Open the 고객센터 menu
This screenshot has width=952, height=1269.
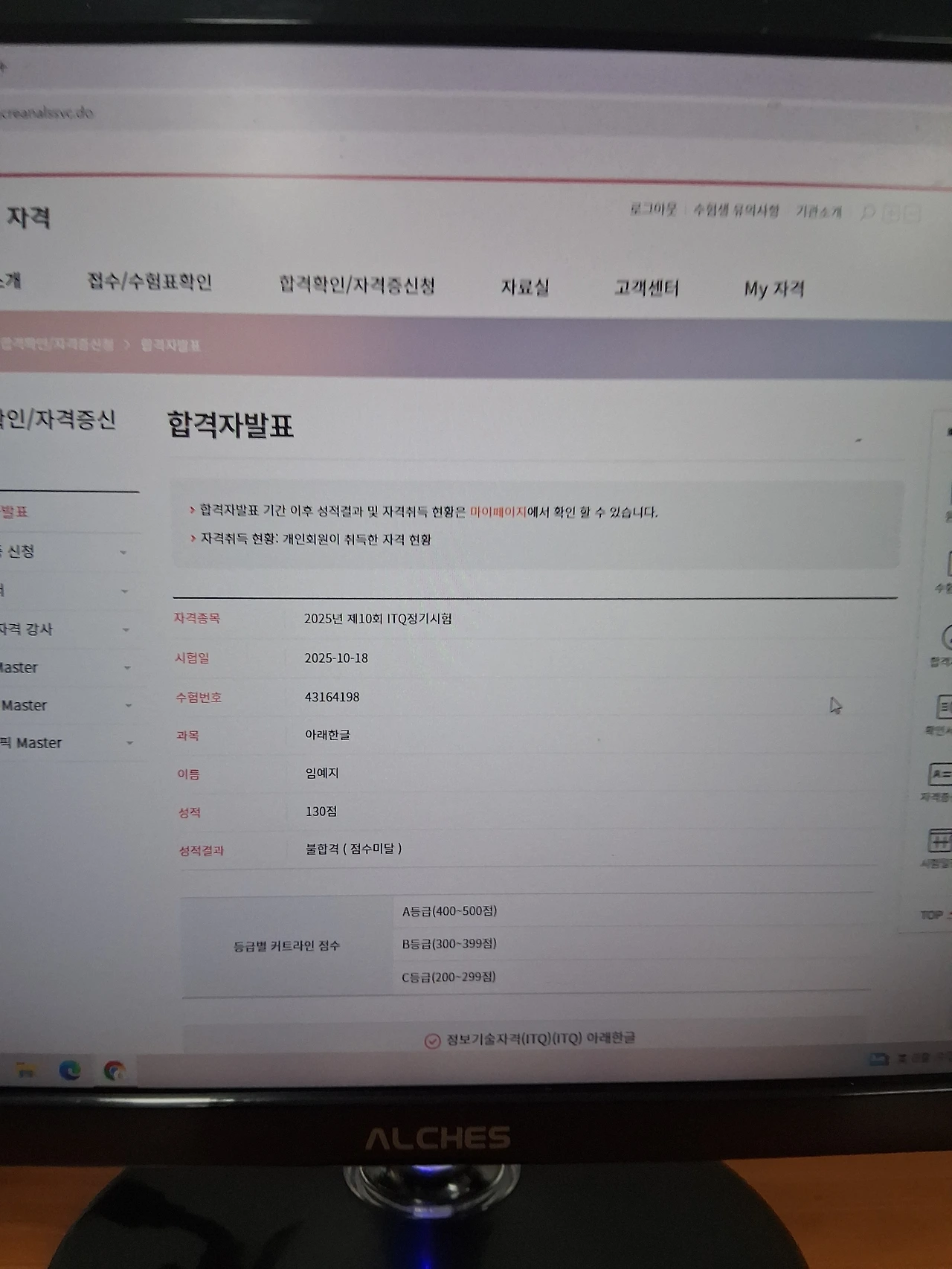(x=646, y=288)
